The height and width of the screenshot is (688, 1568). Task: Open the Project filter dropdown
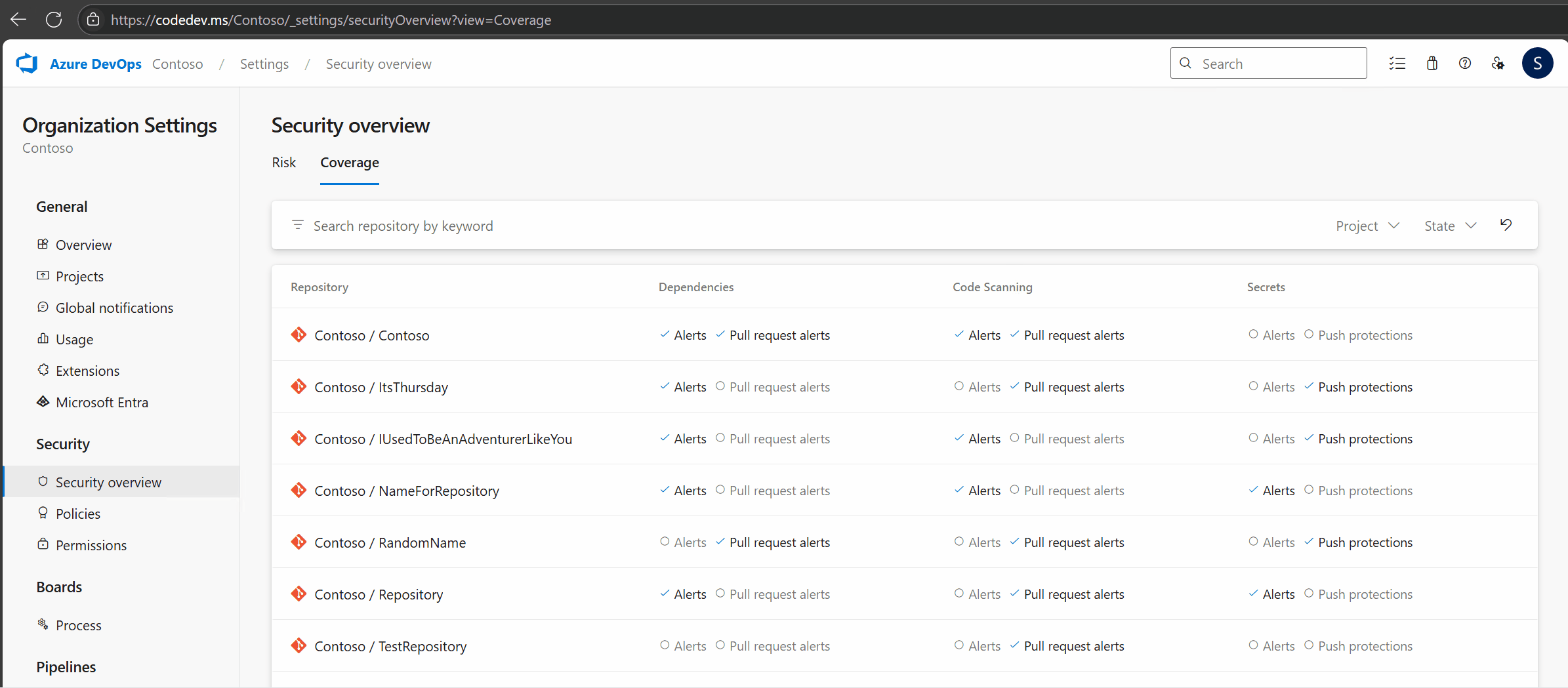point(1367,225)
